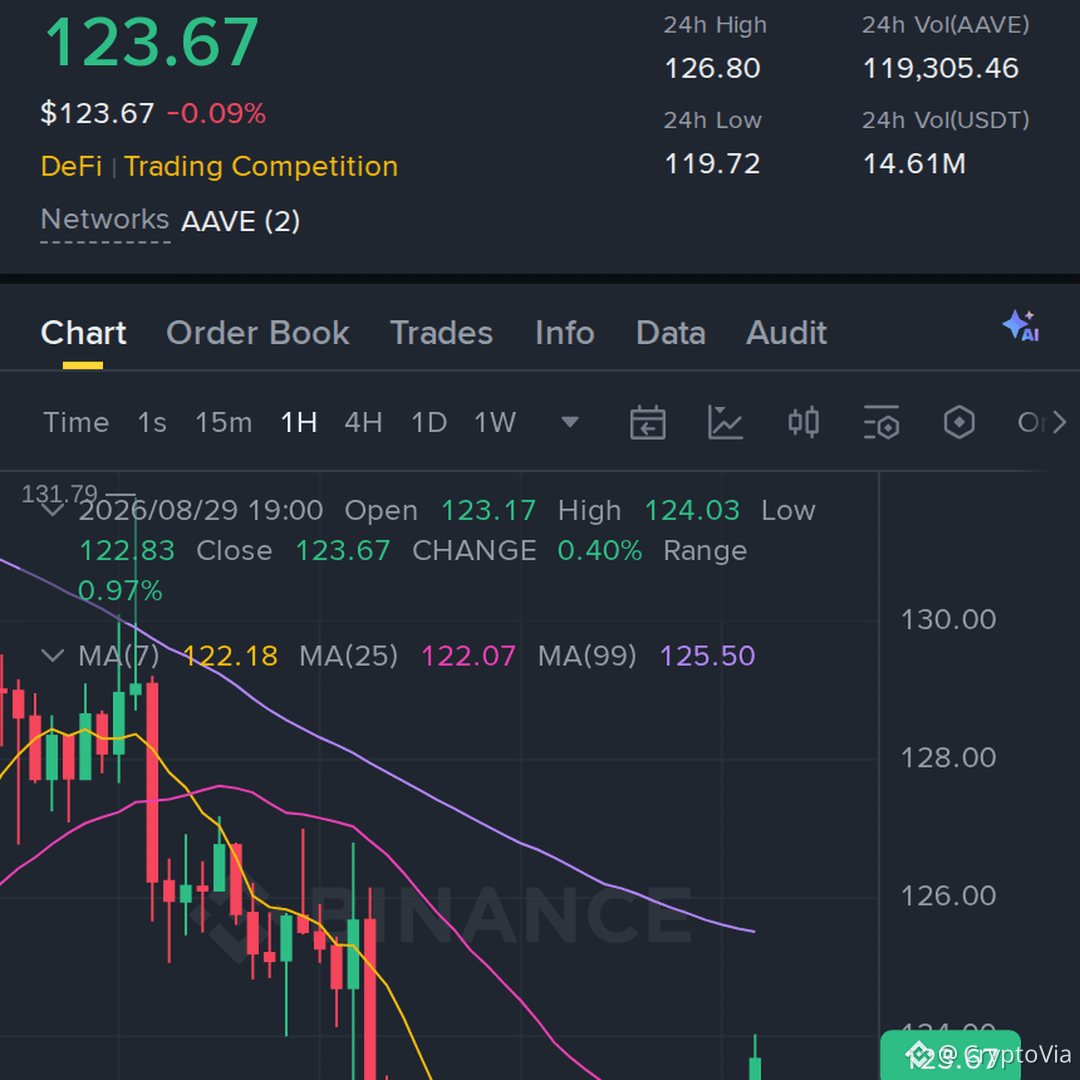Image resolution: width=1080 pixels, height=1080 pixels.
Task: Select the 15m interval
Action: click(x=224, y=422)
